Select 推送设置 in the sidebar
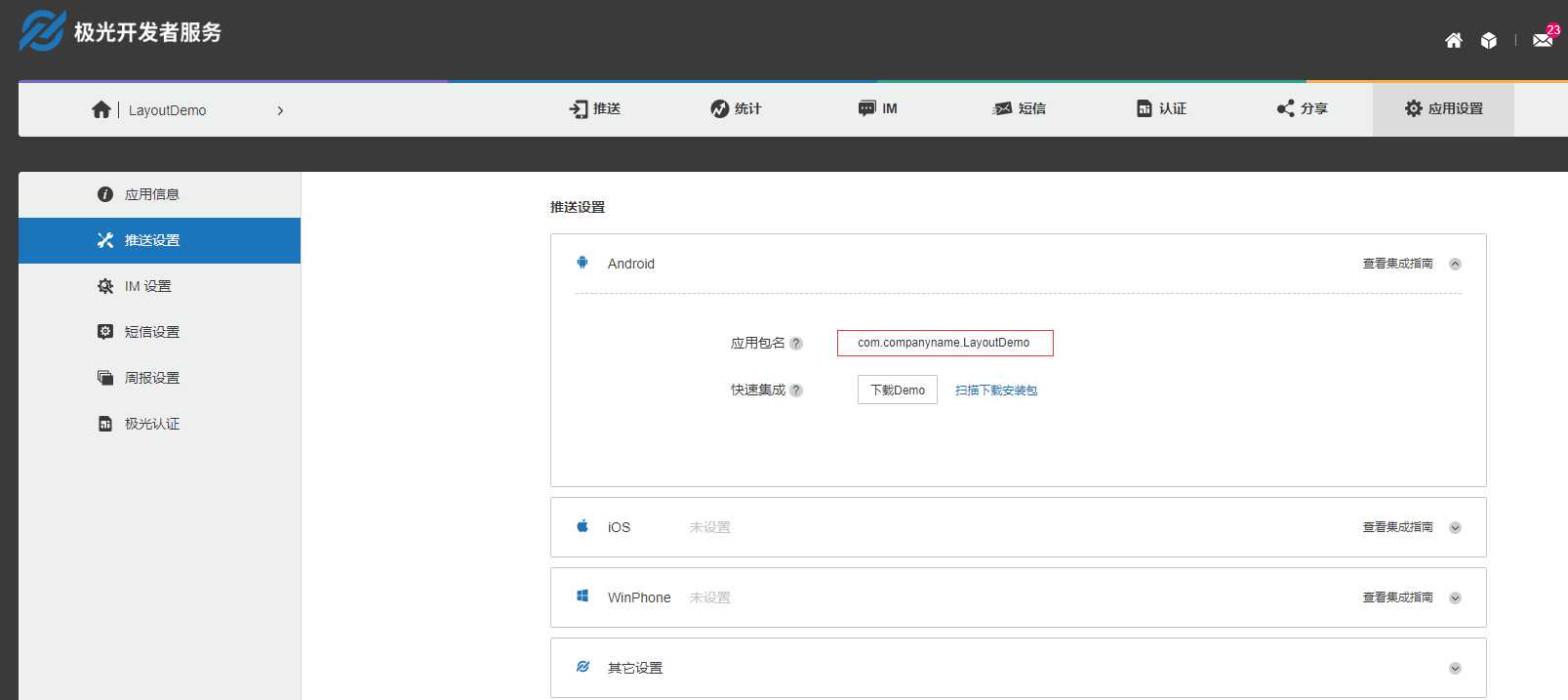This screenshot has width=1568, height=700. tap(159, 240)
